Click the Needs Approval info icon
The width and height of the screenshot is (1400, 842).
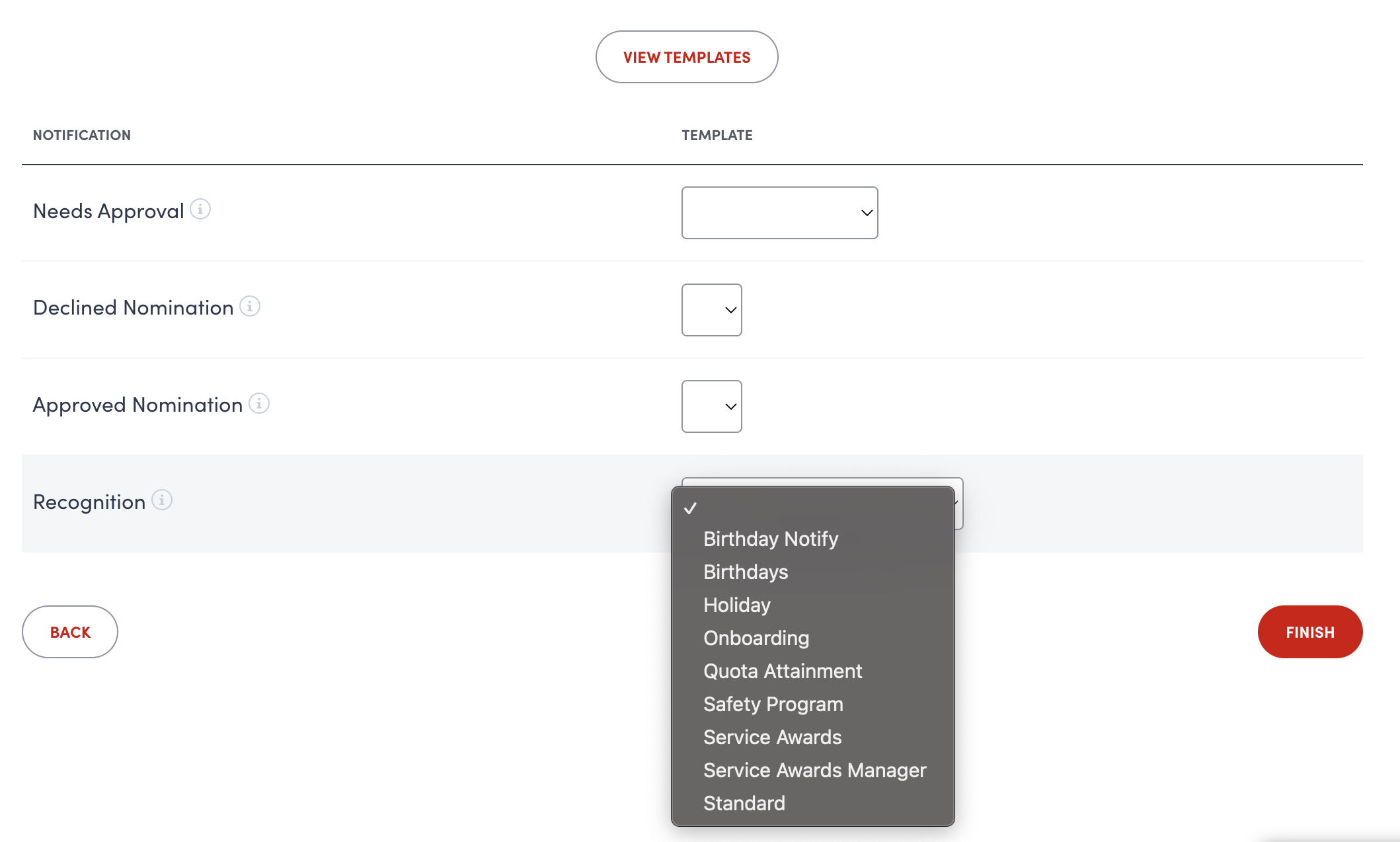point(200,210)
